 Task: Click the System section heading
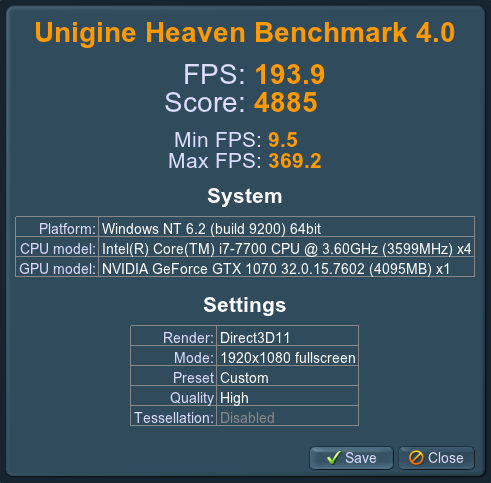point(245,196)
